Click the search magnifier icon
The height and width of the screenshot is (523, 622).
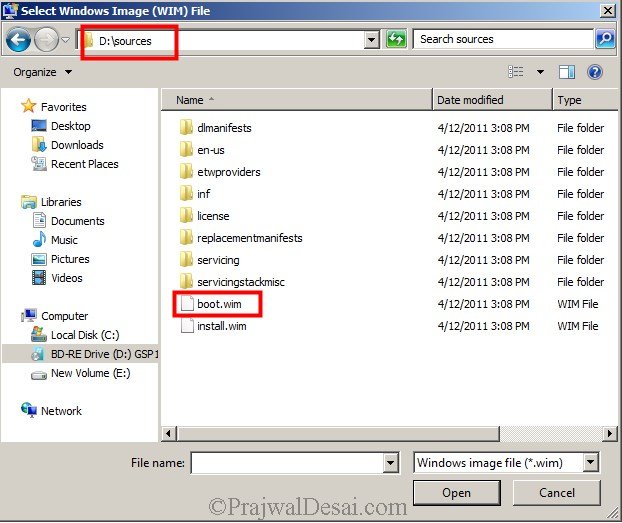pyautogui.click(x=605, y=39)
